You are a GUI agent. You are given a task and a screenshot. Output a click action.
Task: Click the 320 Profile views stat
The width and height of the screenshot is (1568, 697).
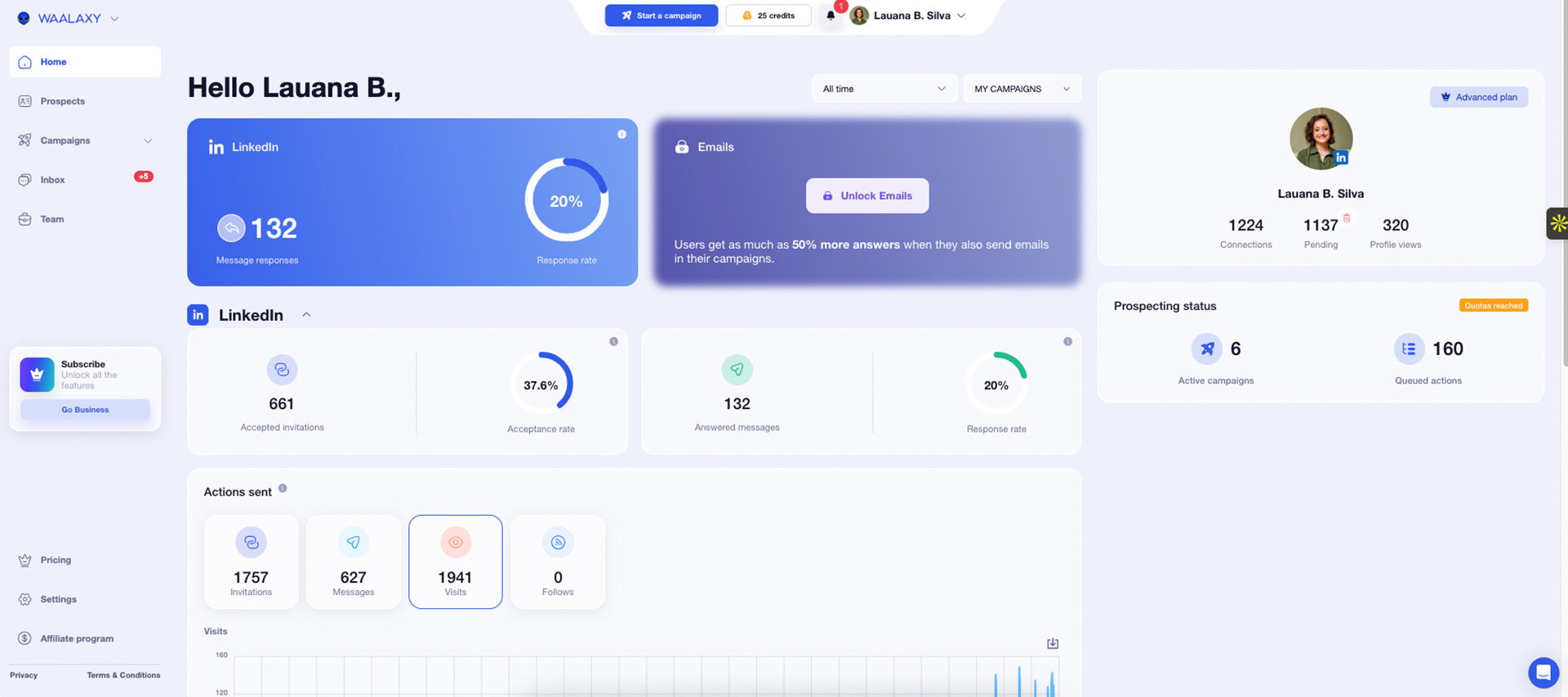coord(1395,233)
